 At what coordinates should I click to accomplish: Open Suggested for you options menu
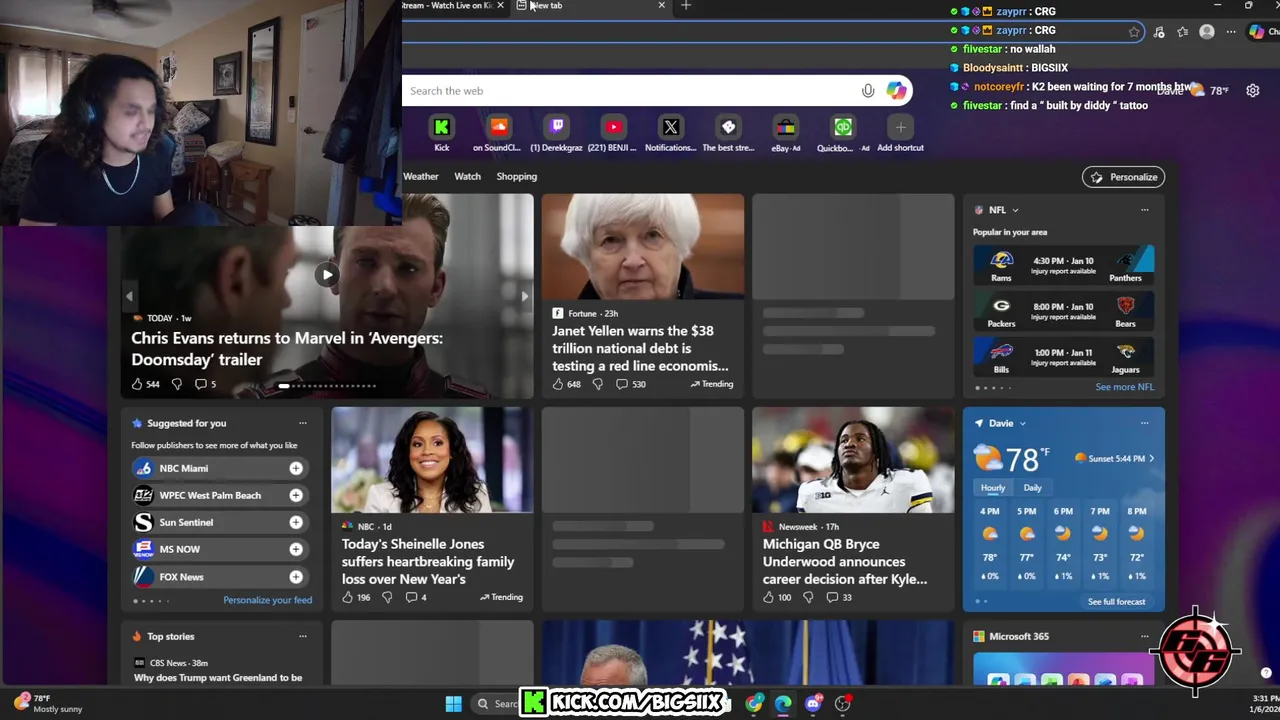302,423
